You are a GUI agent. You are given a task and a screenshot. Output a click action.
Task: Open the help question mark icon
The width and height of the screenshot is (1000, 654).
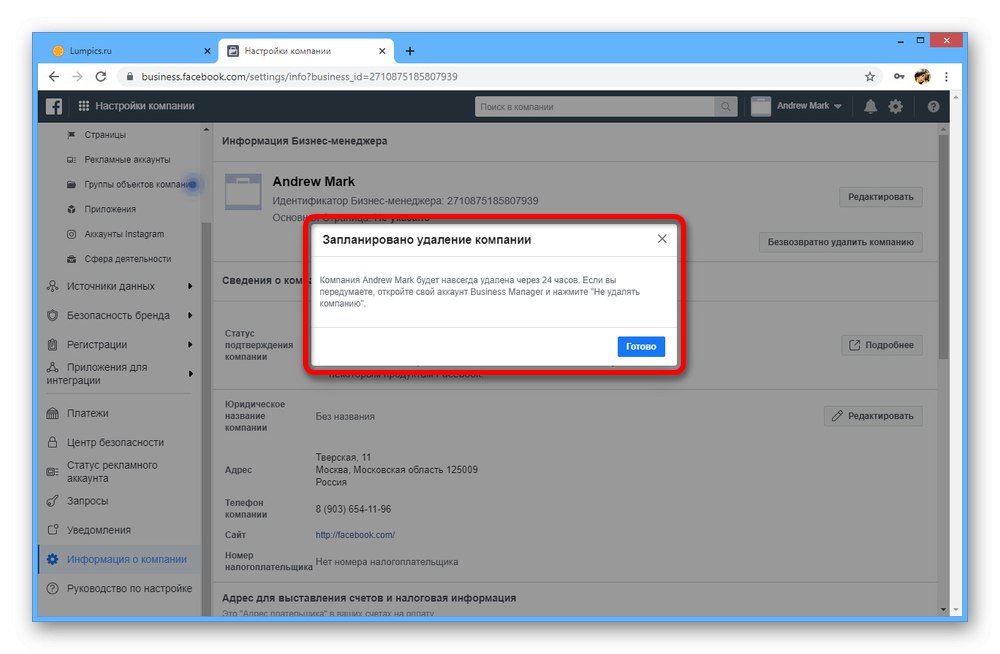933,107
